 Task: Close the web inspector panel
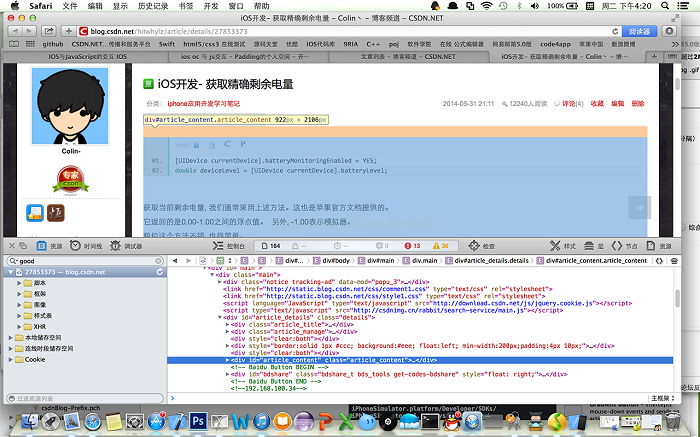click(x=12, y=246)
